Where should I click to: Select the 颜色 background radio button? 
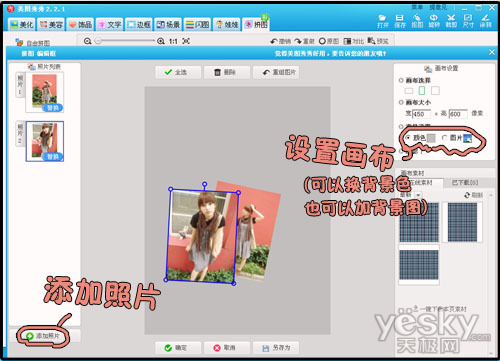[x=408, y=138]
